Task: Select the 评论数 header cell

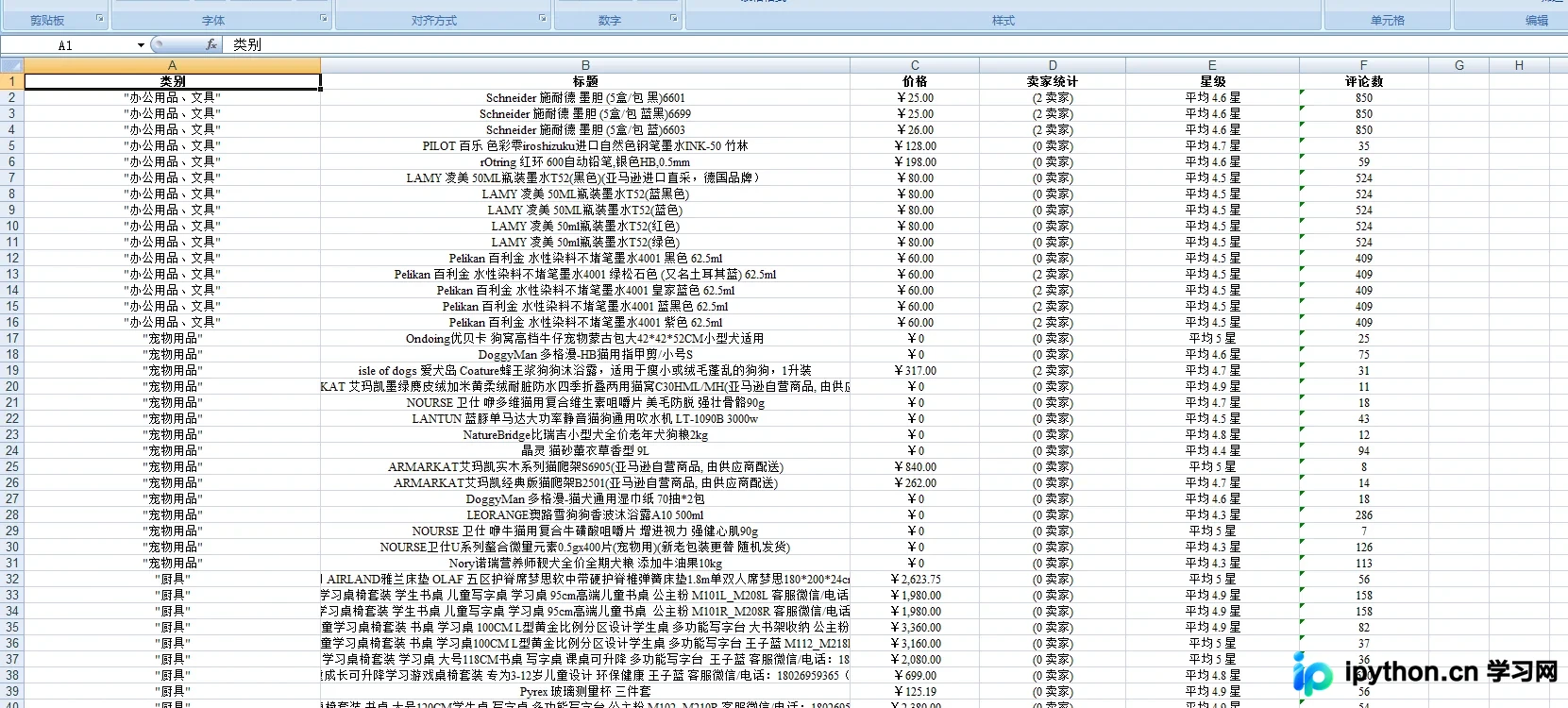Action: 1364,81
